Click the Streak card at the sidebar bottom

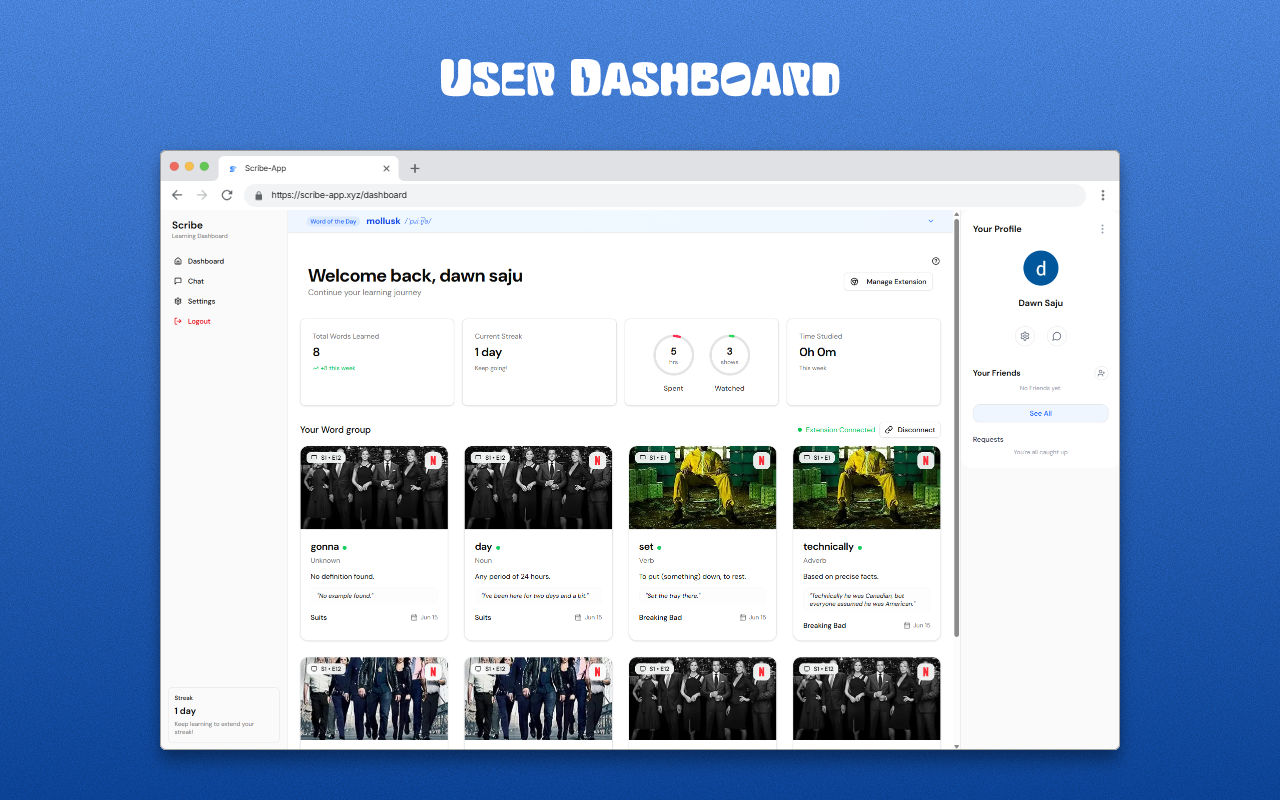click(x=224, y=715)
